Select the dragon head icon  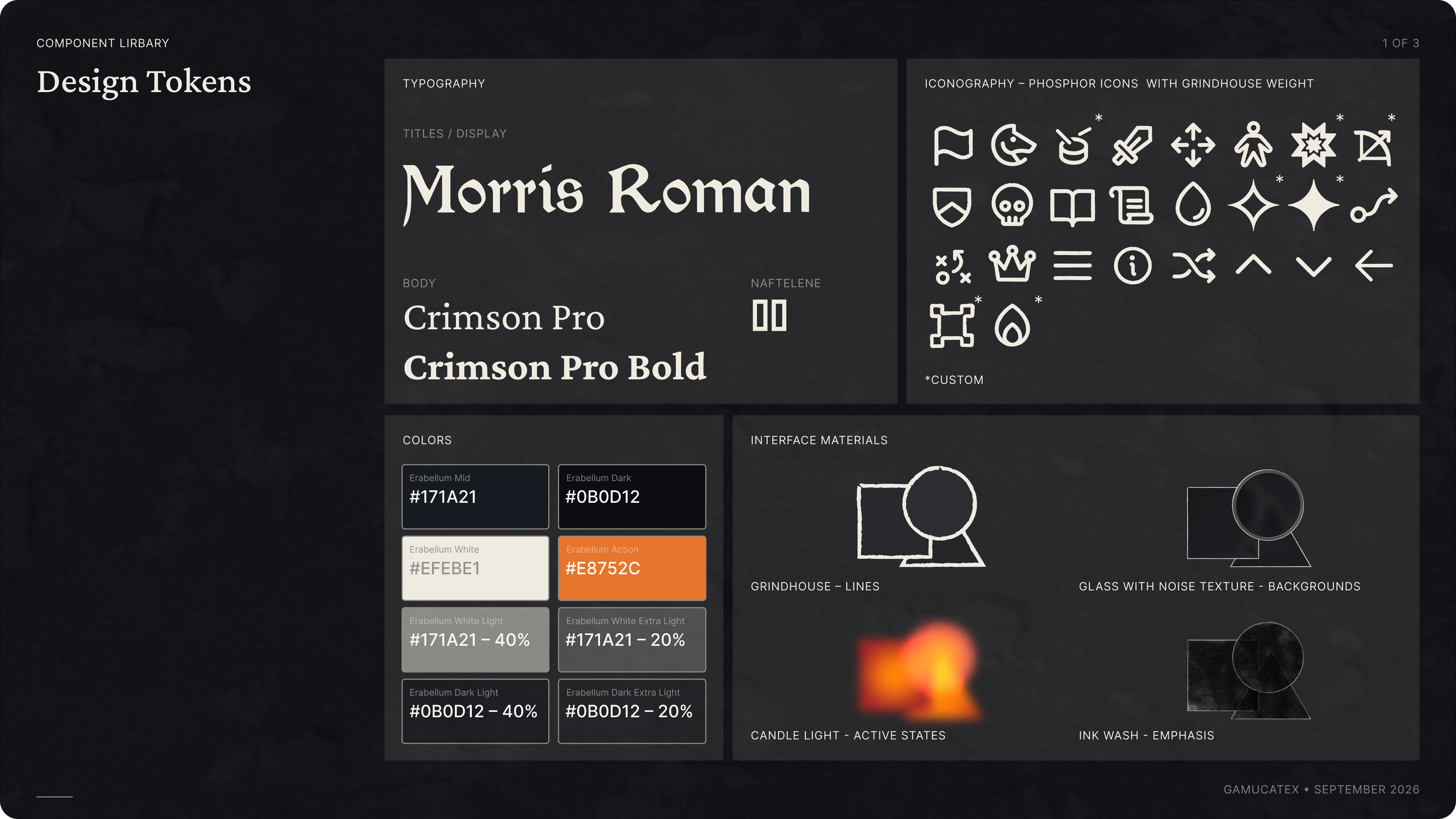(x=1013, y=145)
